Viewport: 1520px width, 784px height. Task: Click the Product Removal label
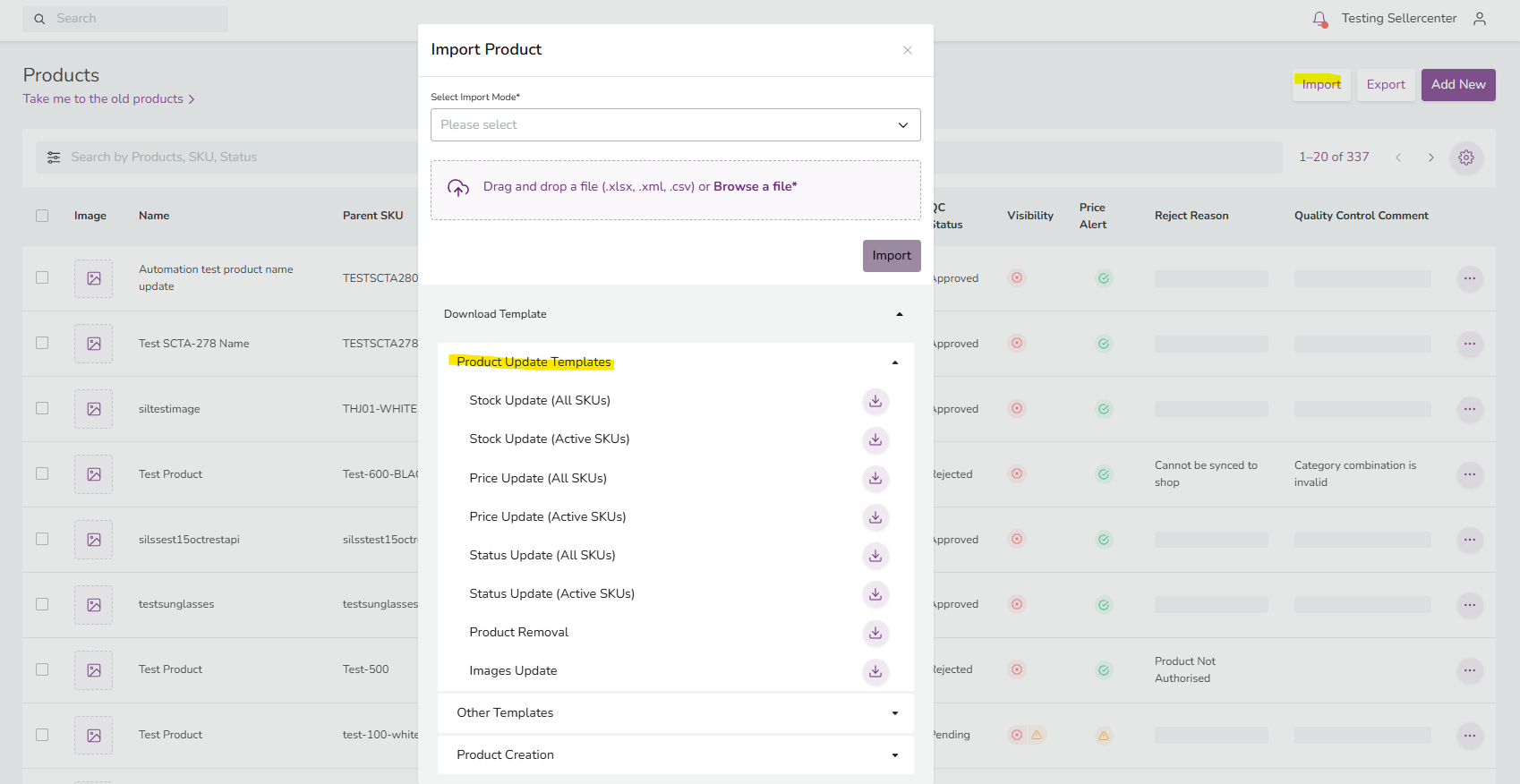[519, 633]
